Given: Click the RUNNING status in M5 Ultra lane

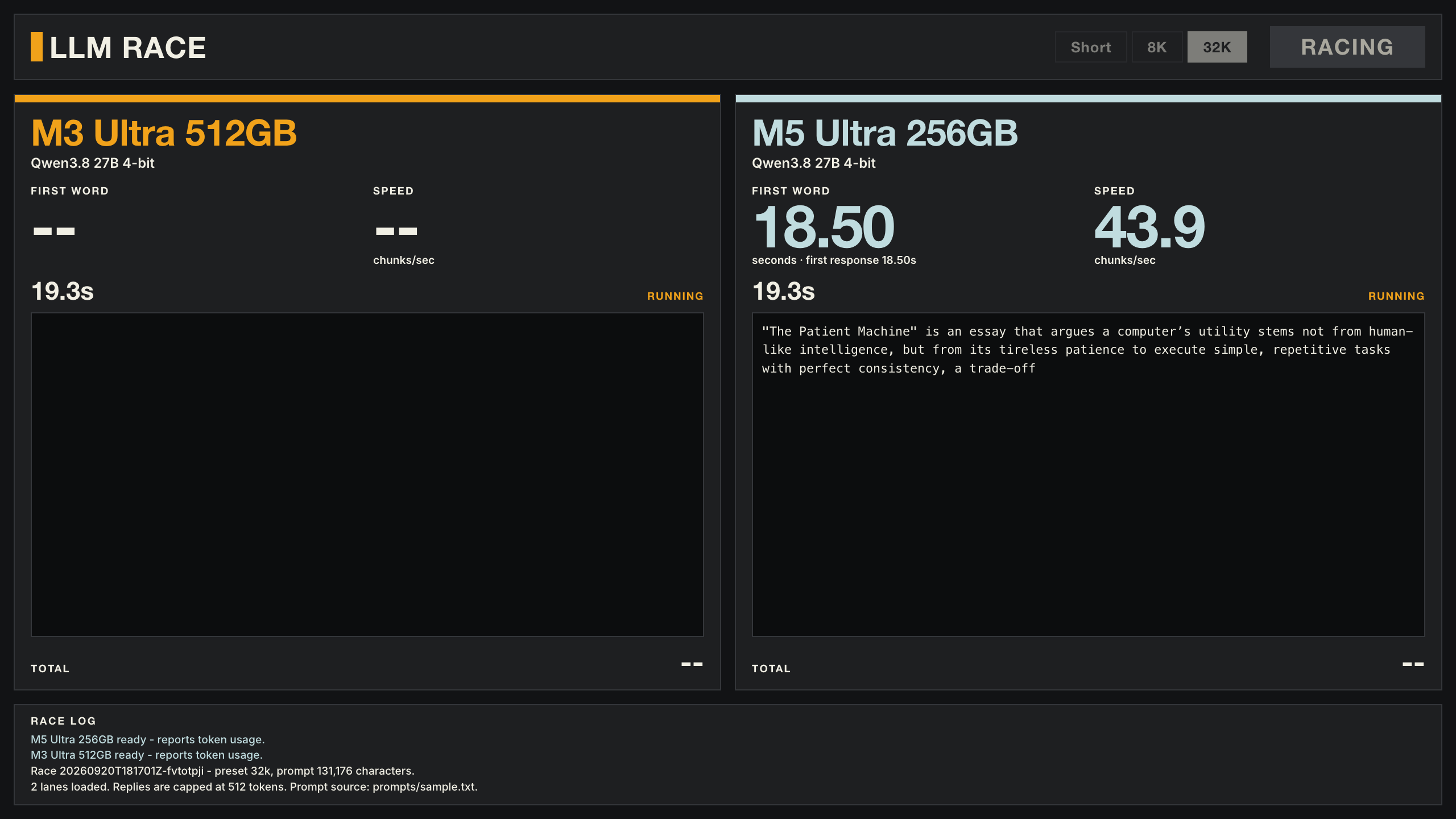Looking at the screenshot, I should coord(1396,296).
